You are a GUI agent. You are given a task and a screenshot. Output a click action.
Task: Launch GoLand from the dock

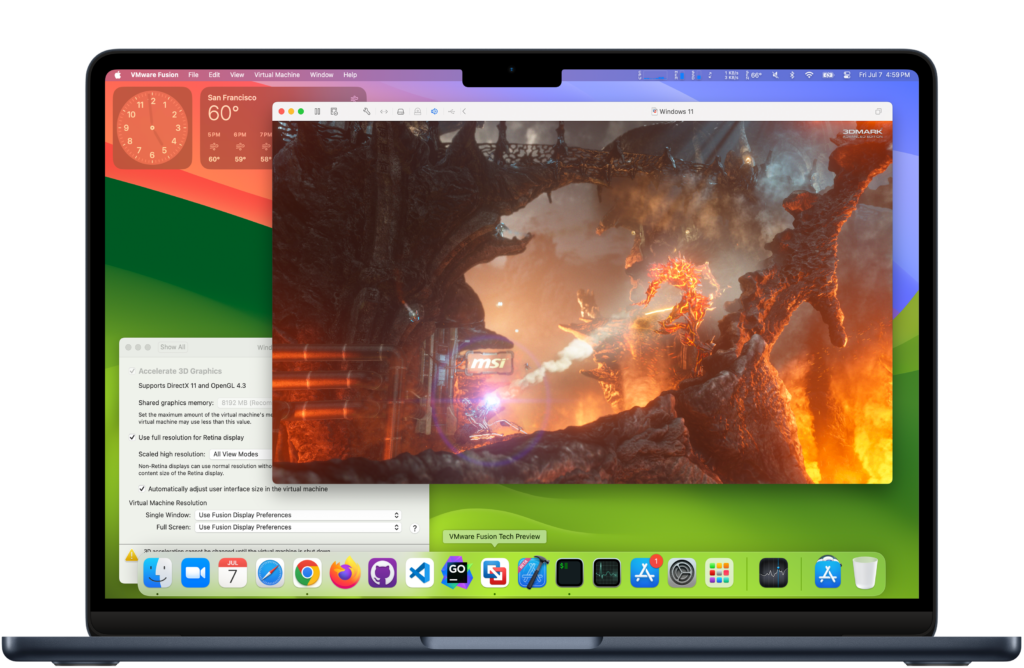coord(457,573)
